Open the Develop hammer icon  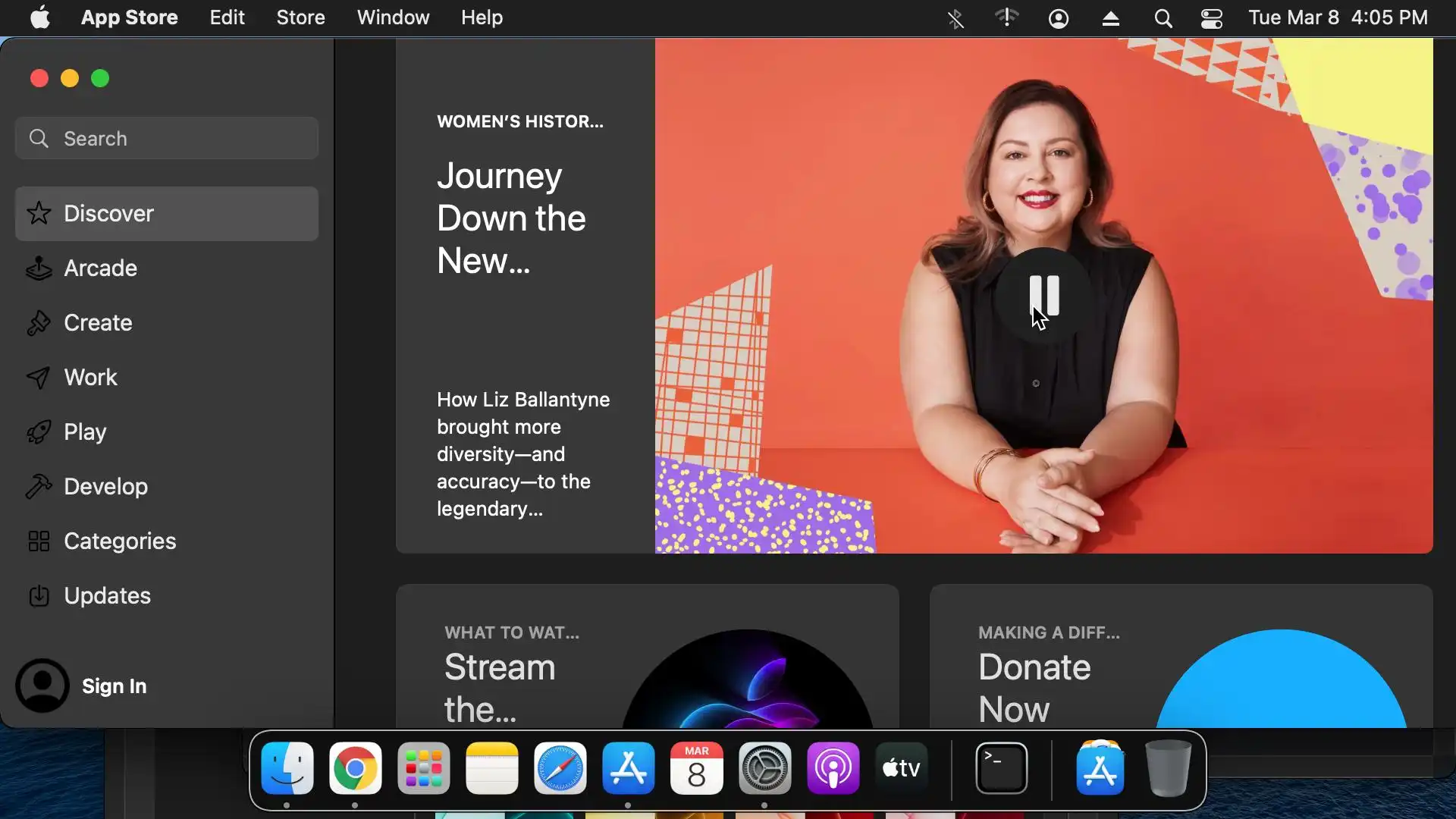pos(39,487)
